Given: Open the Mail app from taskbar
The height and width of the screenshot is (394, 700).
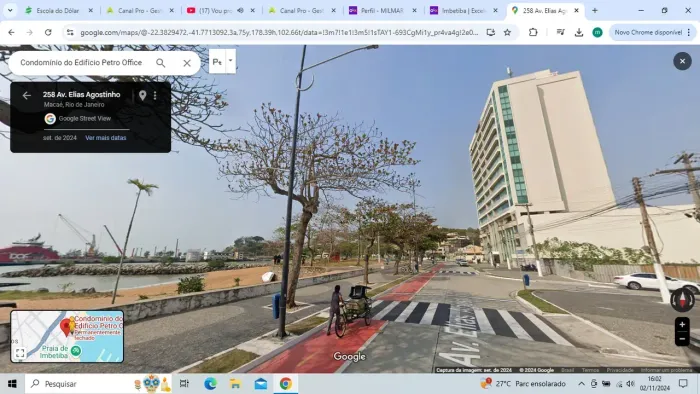Looking at the screenshot, I should coord(261,384).
